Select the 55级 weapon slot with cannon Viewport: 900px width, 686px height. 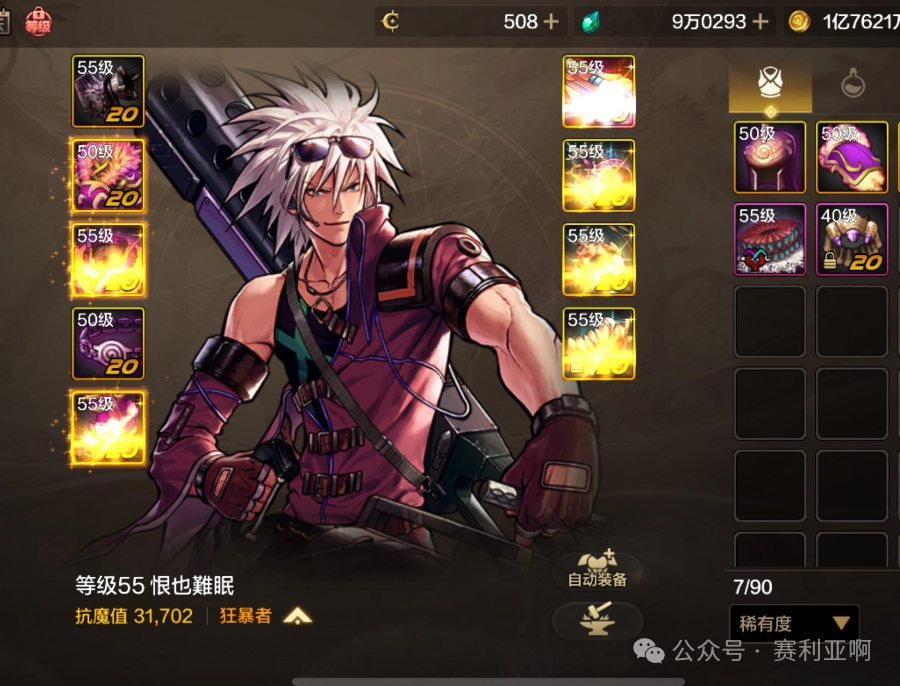tap(108, 91)
